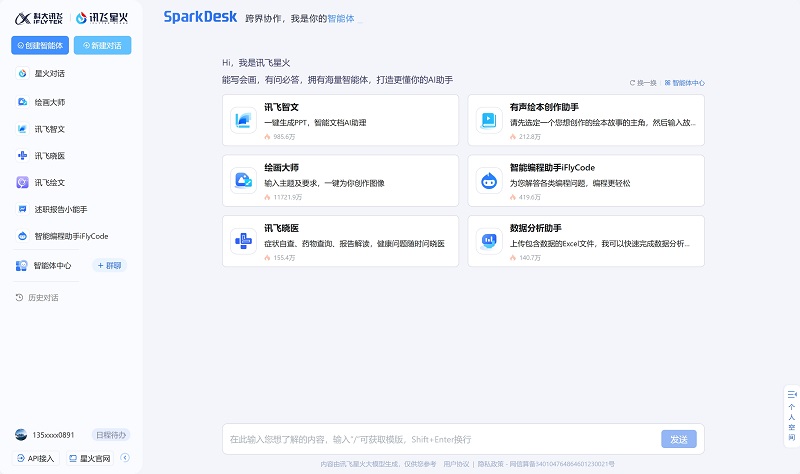Screen dimensions: 800x474
Task: Start a new chat with 新建对话
Action: pyautogui.click(x=103, y=45)
